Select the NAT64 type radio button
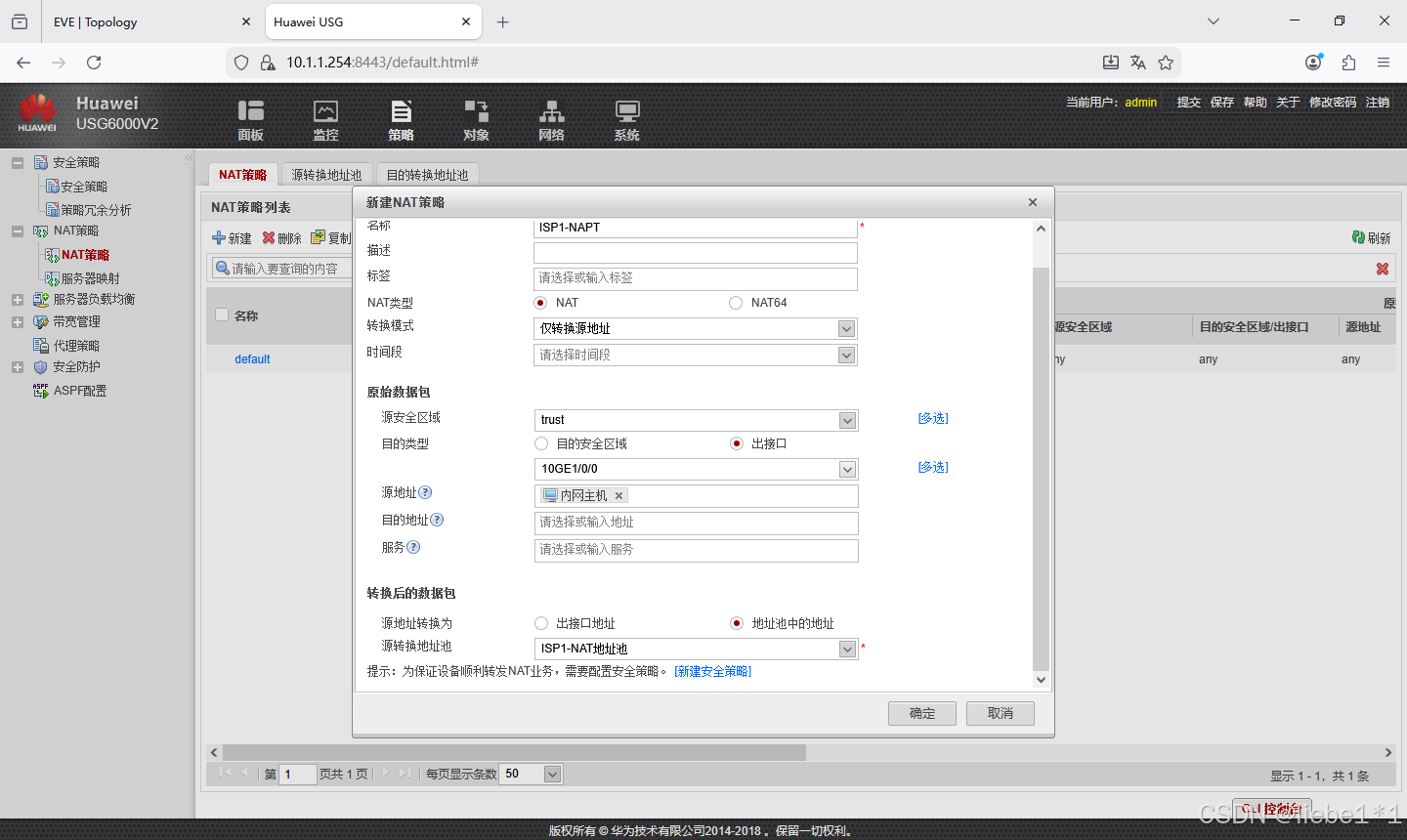The image size is (1407, 840). (x=736, y=303)
